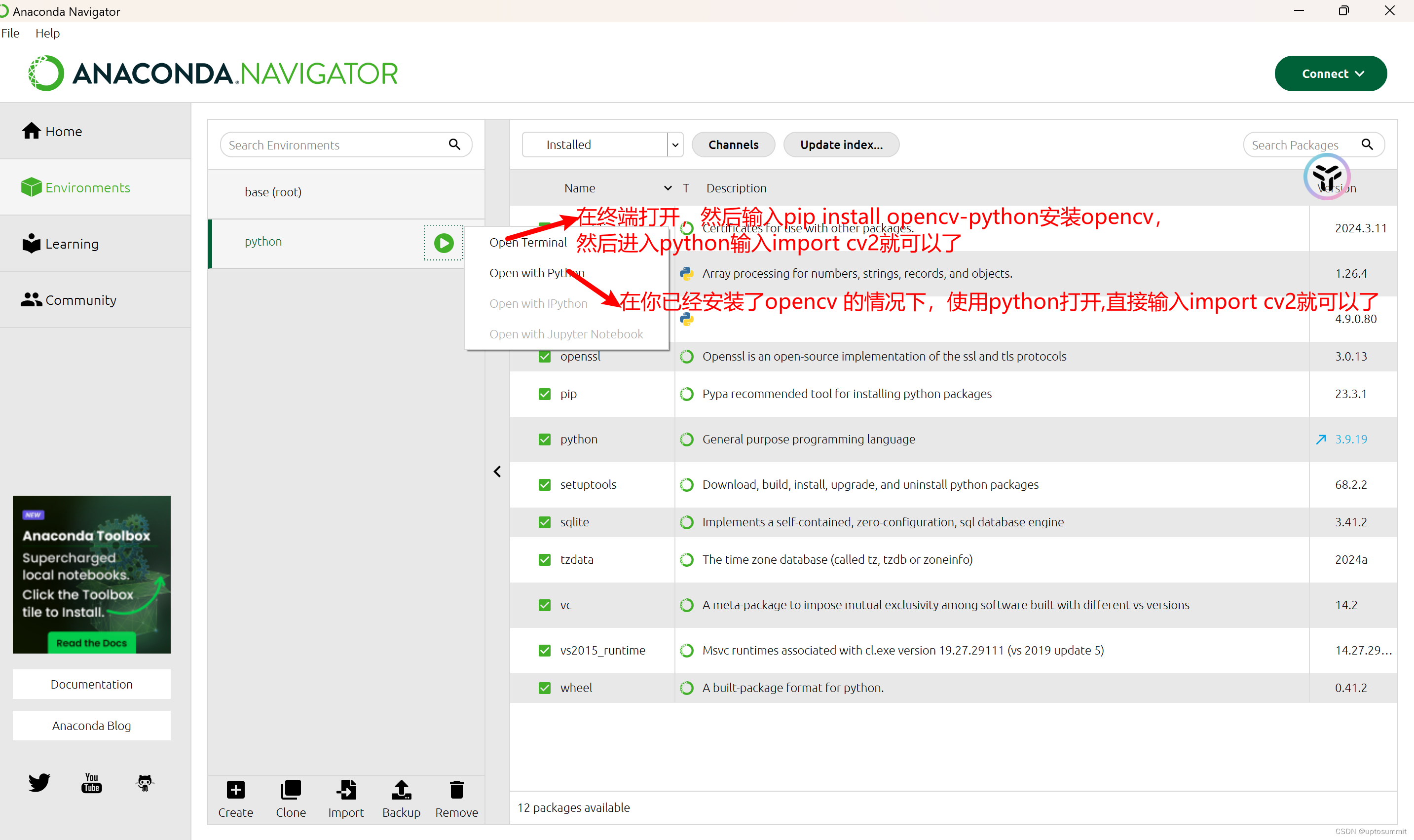Viewport: 1414px width, 840px height.
Task: Toggle the setuptools package checkbox
Action: click(x=545, y=484)
